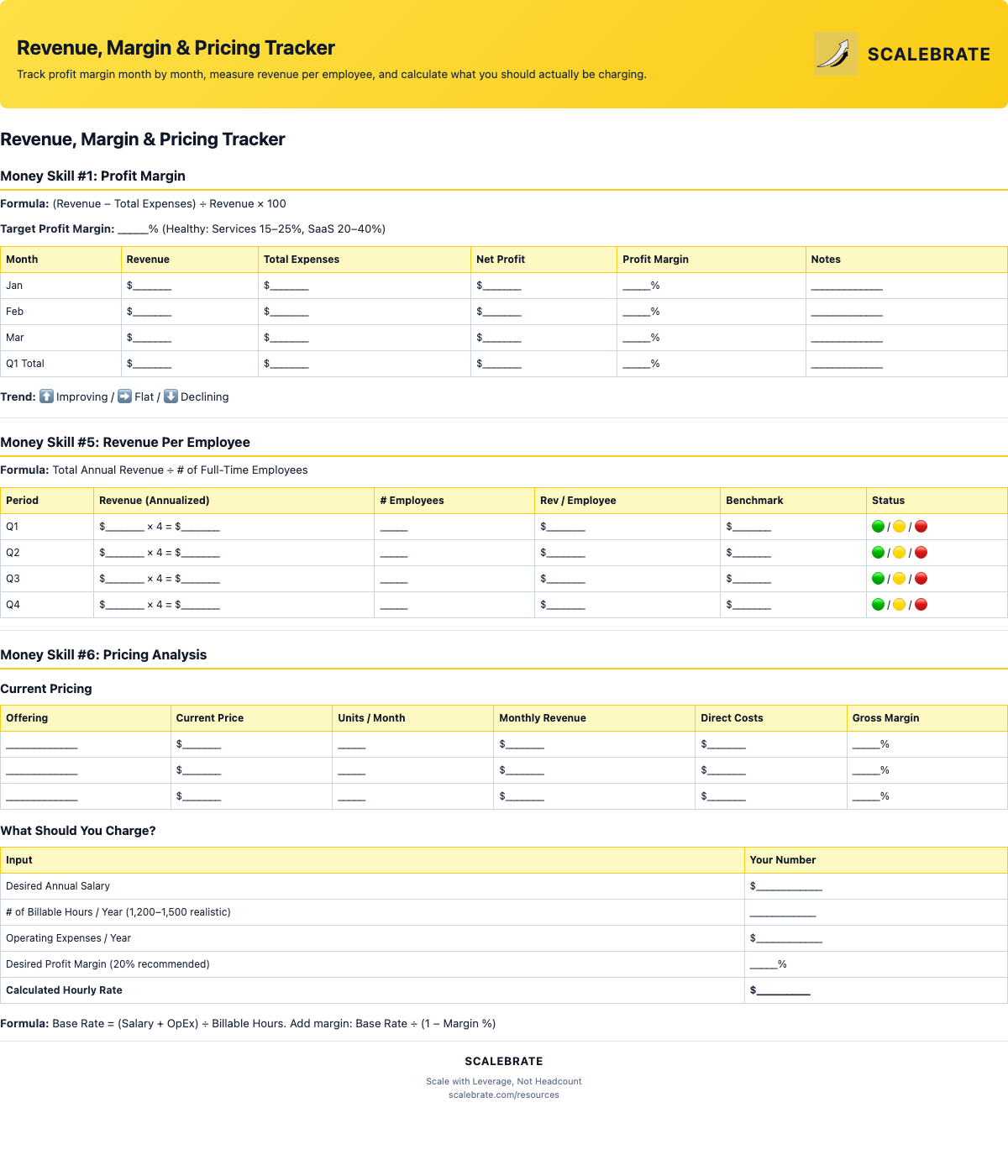
Task: Mark Q2 status yellow circle
Action: [900, 553]
